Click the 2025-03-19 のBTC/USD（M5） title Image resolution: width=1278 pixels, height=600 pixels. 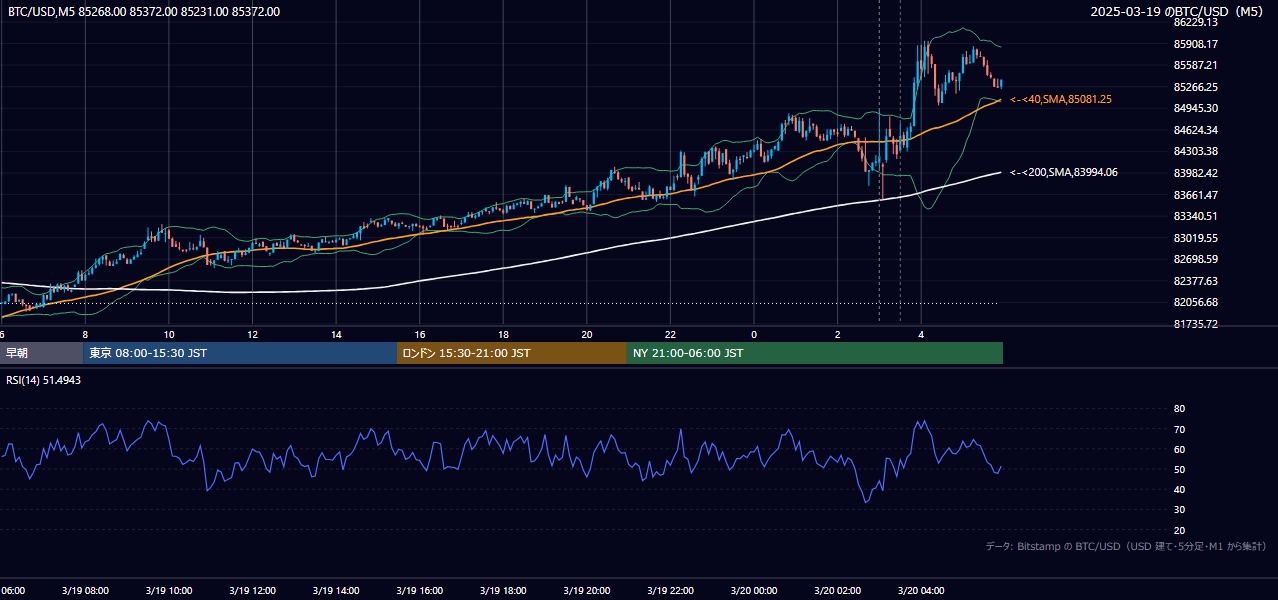[x=1177, y=12]
